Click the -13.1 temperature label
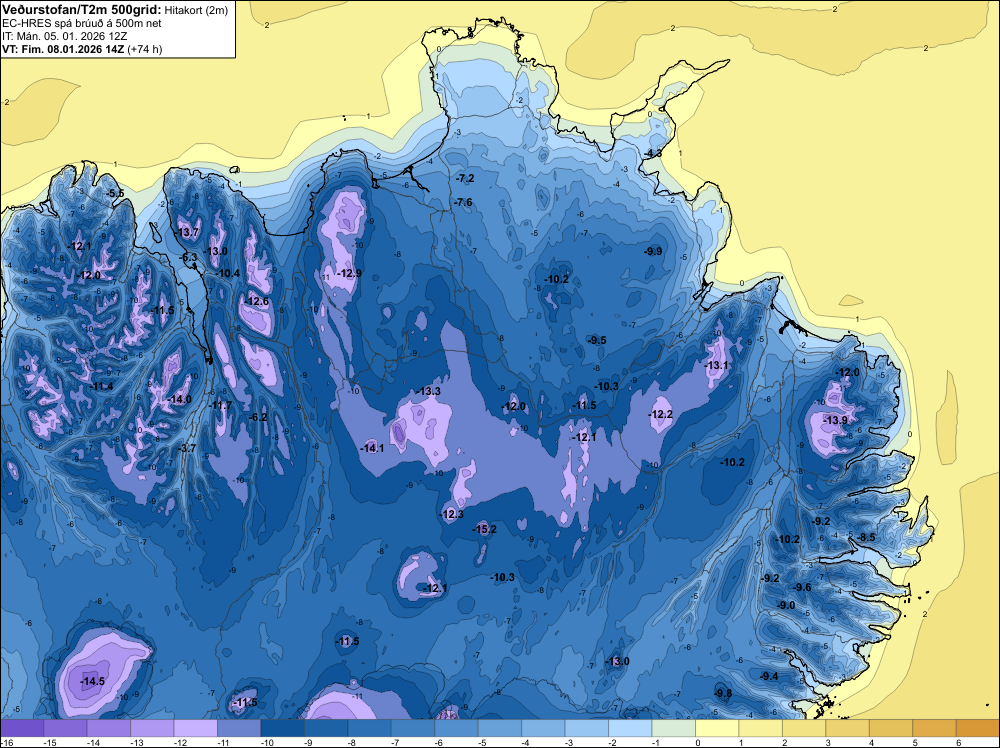 (x=716, y=365)
